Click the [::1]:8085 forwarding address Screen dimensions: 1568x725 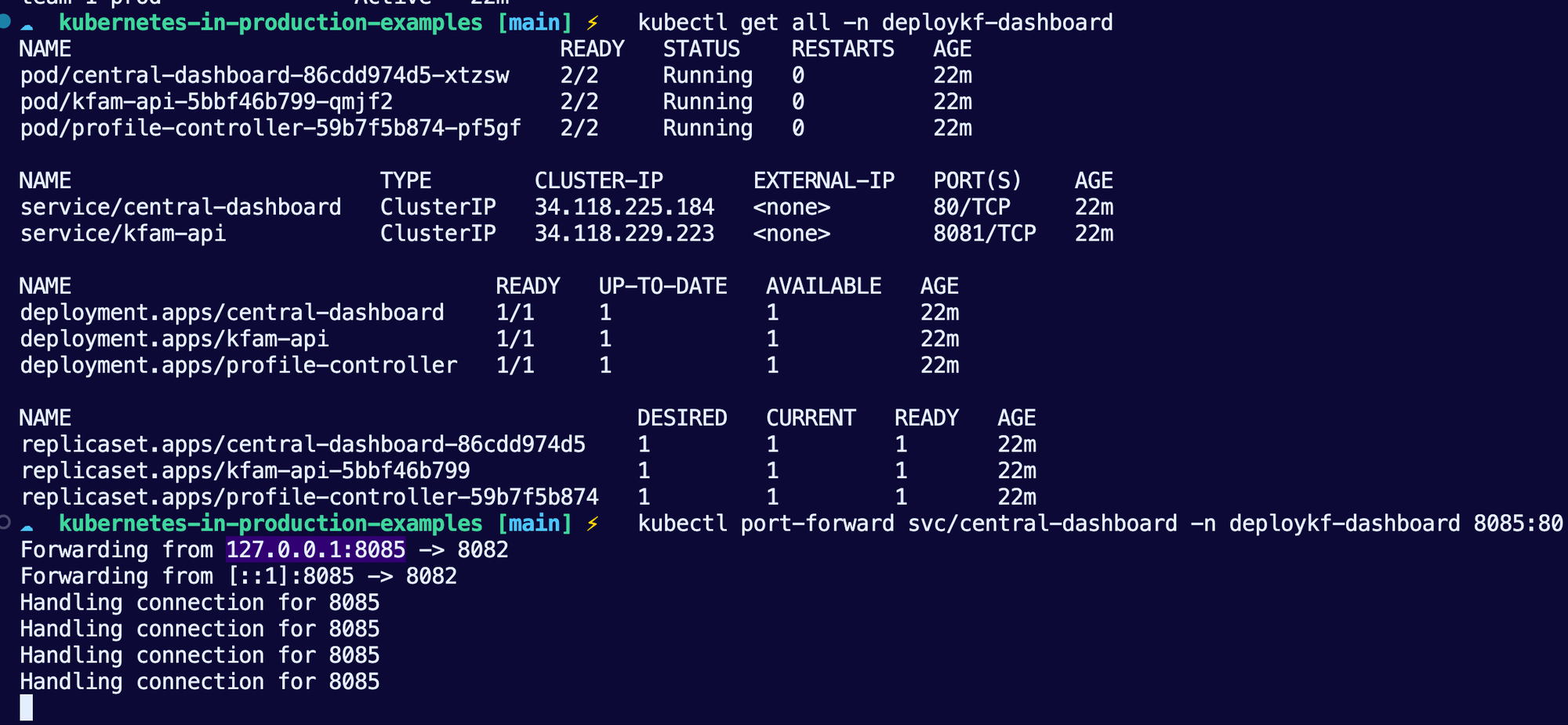(291, 576)
